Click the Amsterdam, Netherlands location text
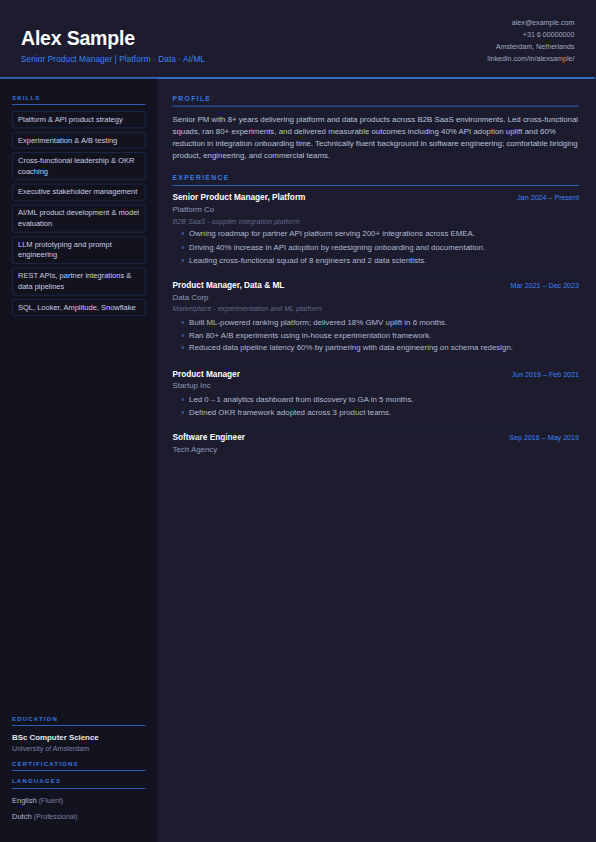The width and height of the screenshot is (596, 842). point(535,47)
